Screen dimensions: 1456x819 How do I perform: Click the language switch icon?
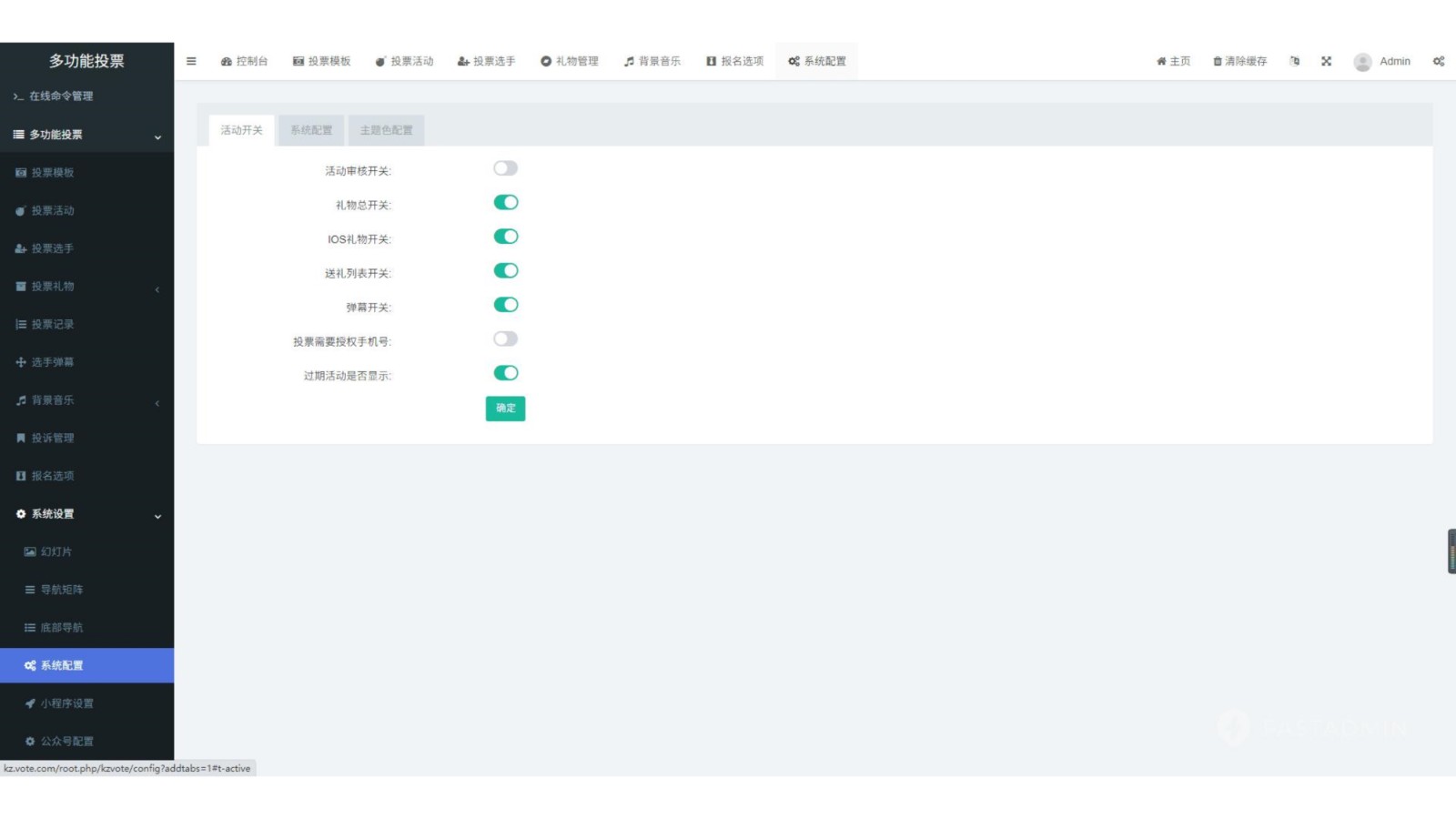coord(1294,61)
